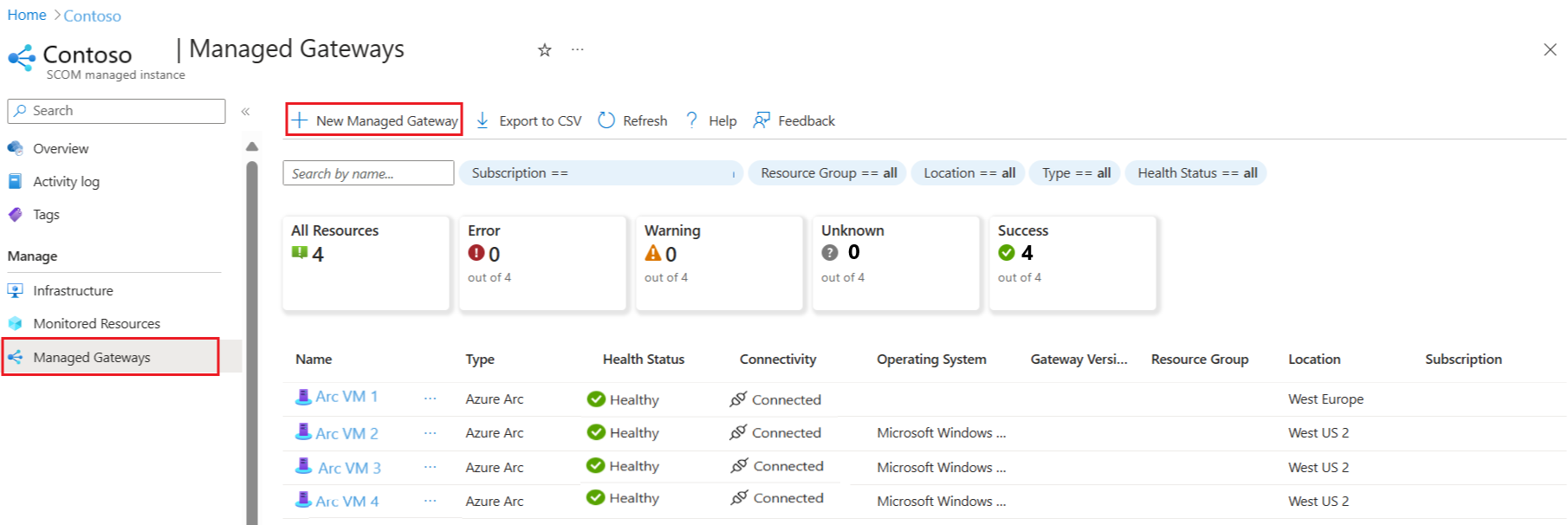This screenshot has width=1568, height=525.
Task: Click Azure Arc type in the Arc VM 2 row
Action: click(495, 432)
